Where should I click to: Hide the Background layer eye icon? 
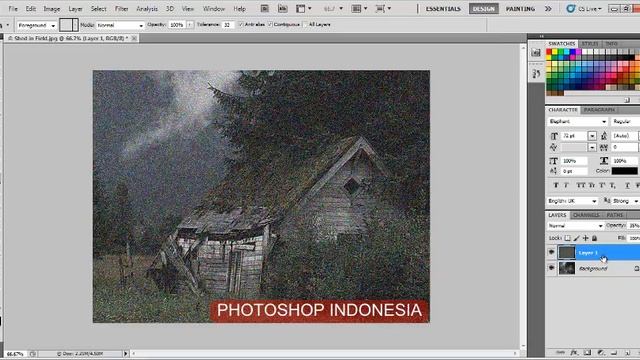(x=551, y=268)
